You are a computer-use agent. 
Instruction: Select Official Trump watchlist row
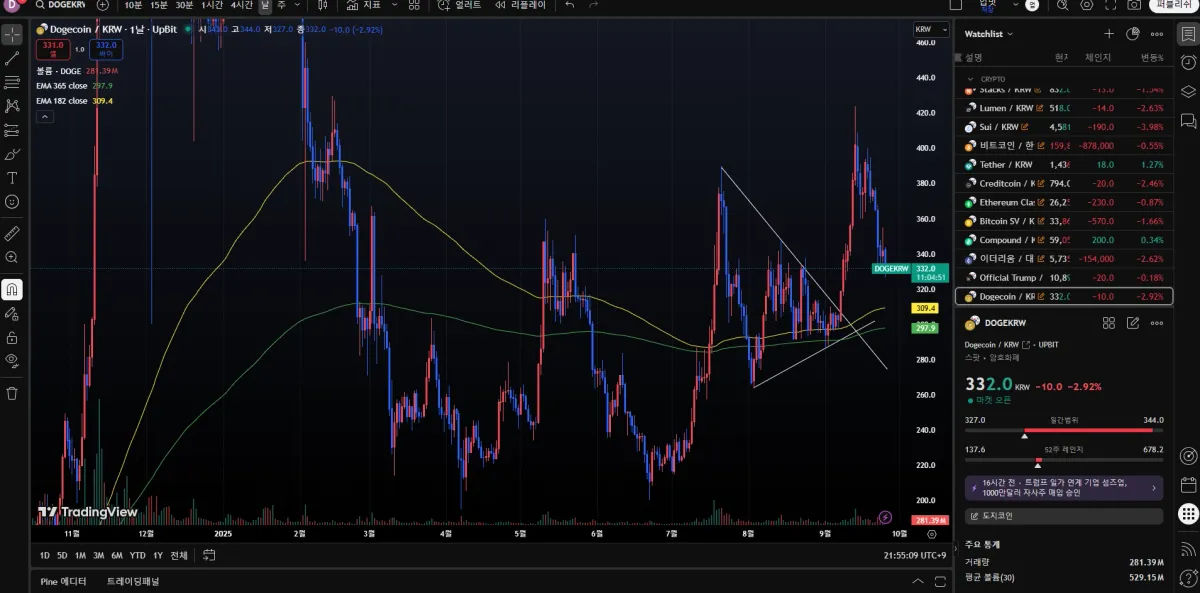(x=1064, y=277)
